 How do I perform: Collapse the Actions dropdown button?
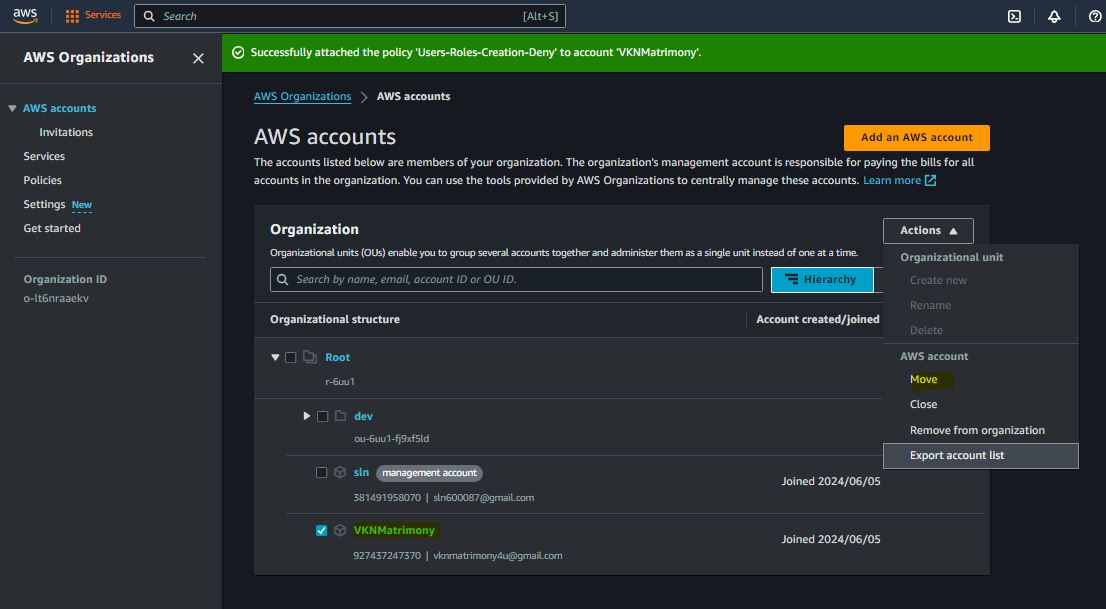pos(928,231)
